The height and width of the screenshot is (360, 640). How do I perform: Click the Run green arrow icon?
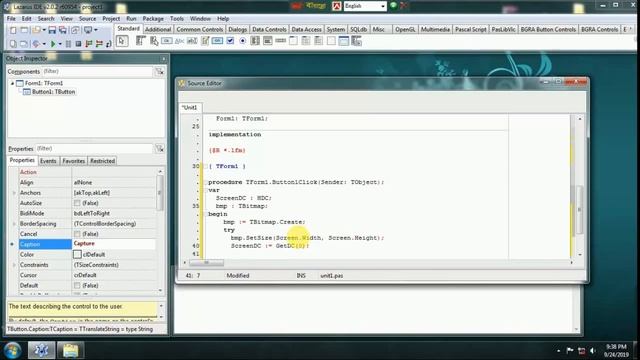point(53,44)
